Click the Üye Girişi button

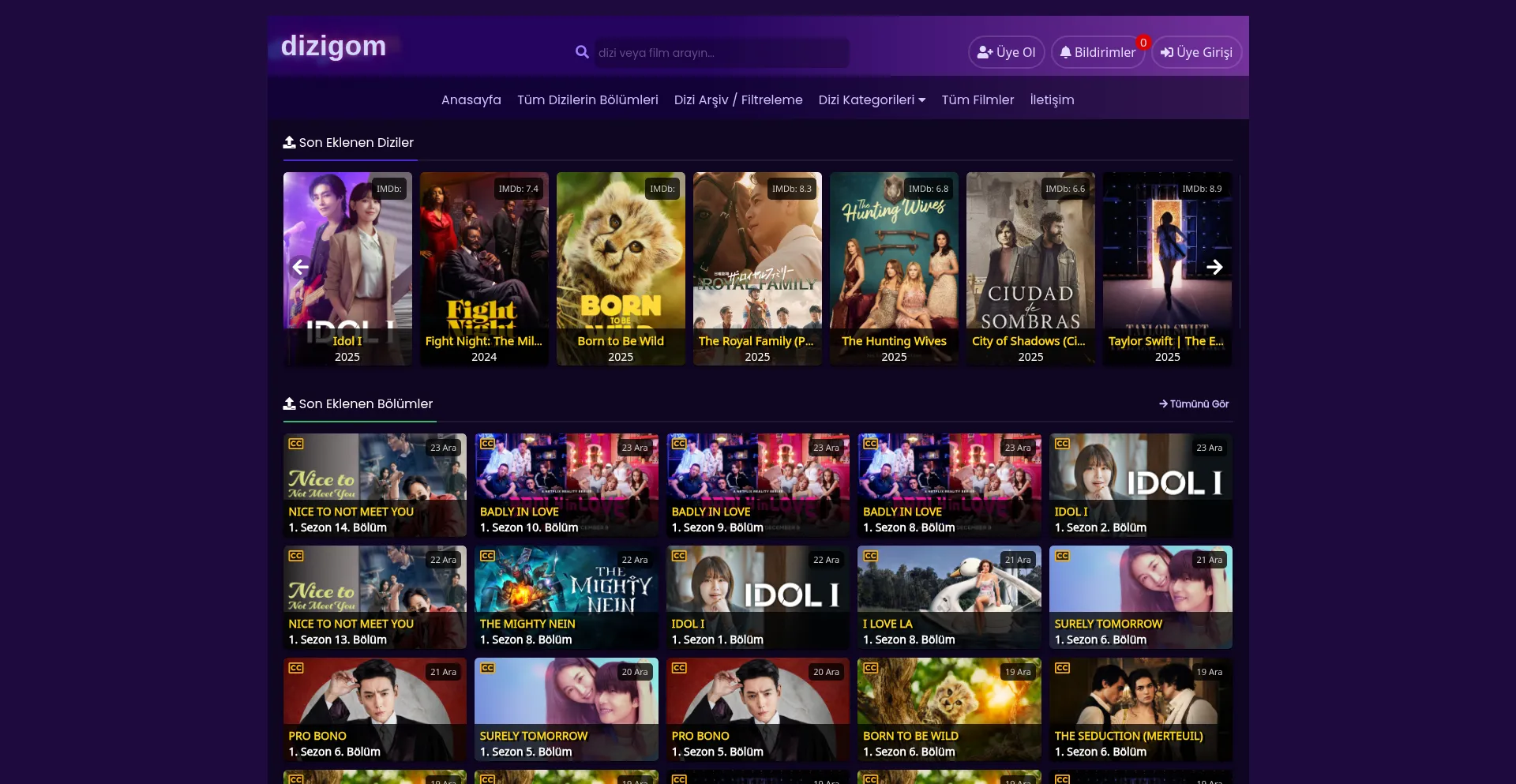click(x=1196, y=52)
